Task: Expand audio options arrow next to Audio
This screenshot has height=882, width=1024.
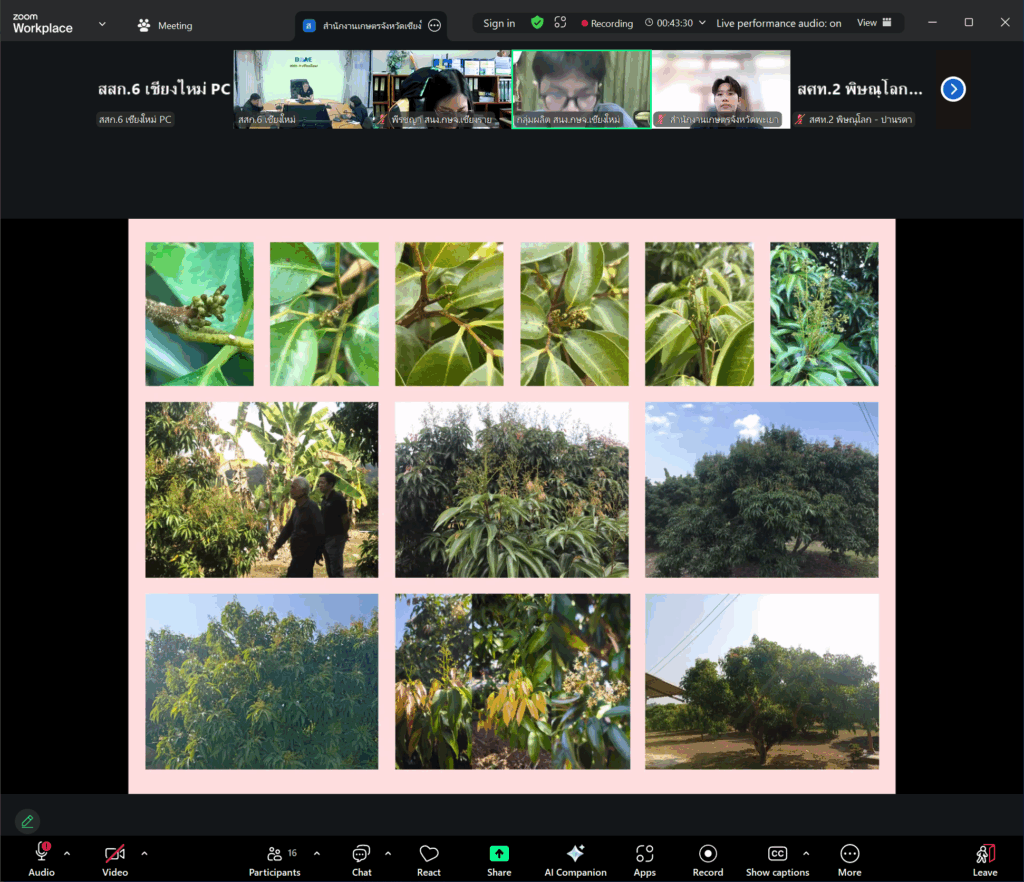Action: pos(67,853)
